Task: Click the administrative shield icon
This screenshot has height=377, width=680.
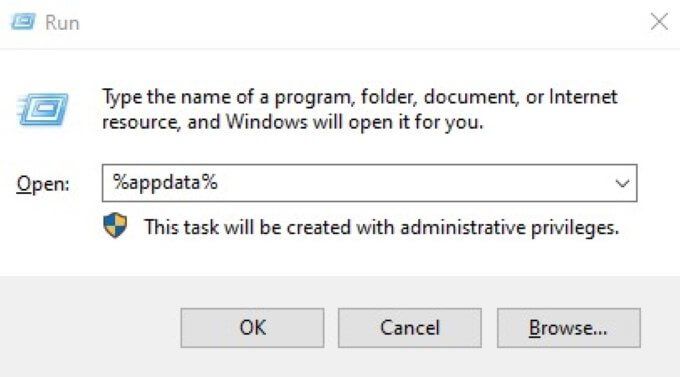Action: (x=115, y=225)
